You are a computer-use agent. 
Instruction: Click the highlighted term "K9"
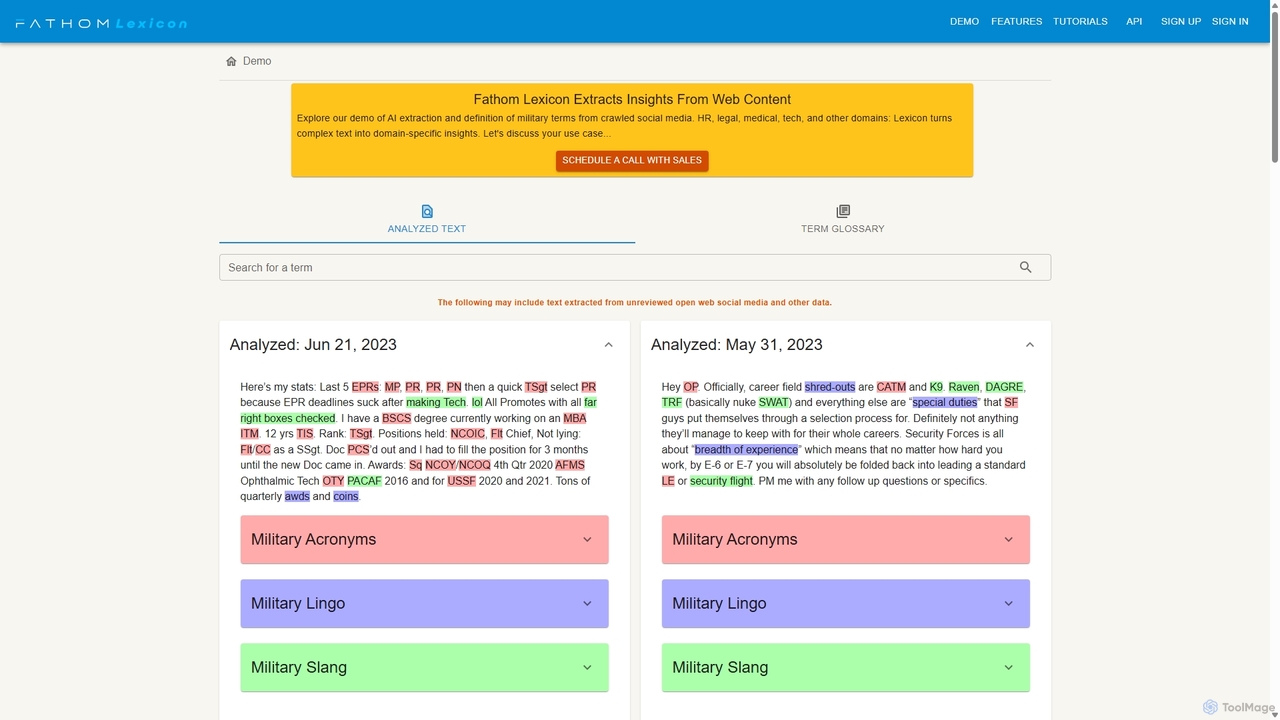936,387
